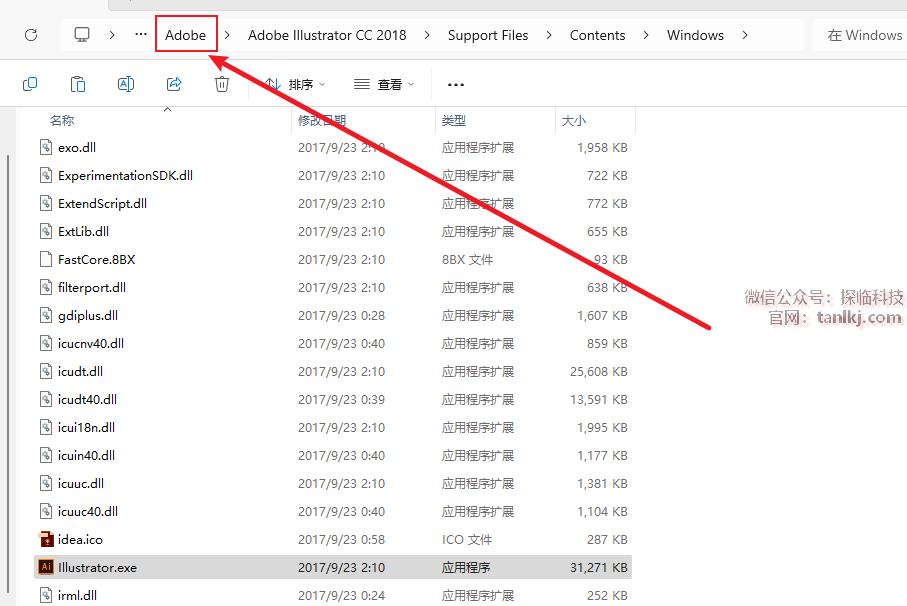The image size is (907, 606).
Task: Click the gdiplus.dll file icon
Action: [x=46, y=315]
